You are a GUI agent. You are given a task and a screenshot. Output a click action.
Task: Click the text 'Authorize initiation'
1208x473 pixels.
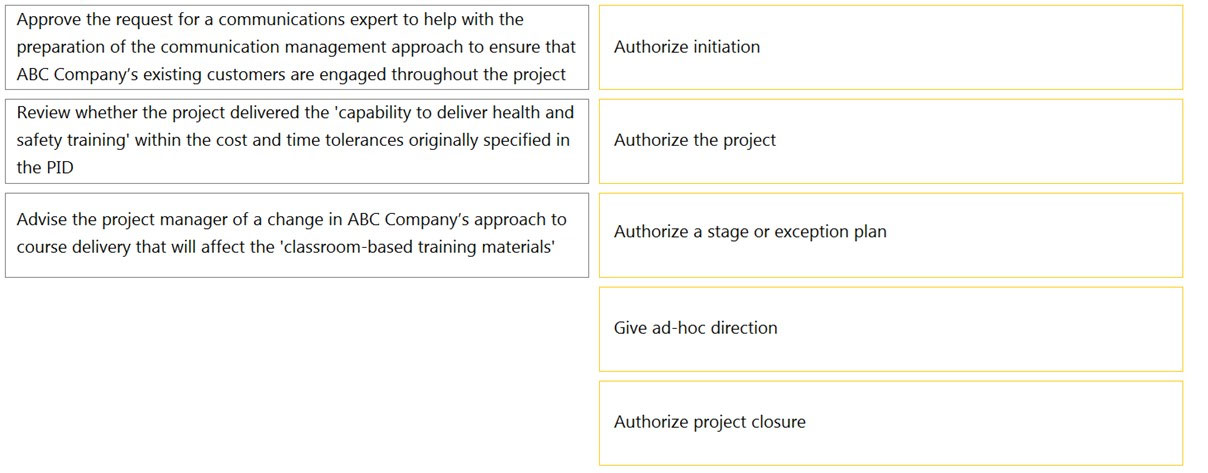[687, 47]
